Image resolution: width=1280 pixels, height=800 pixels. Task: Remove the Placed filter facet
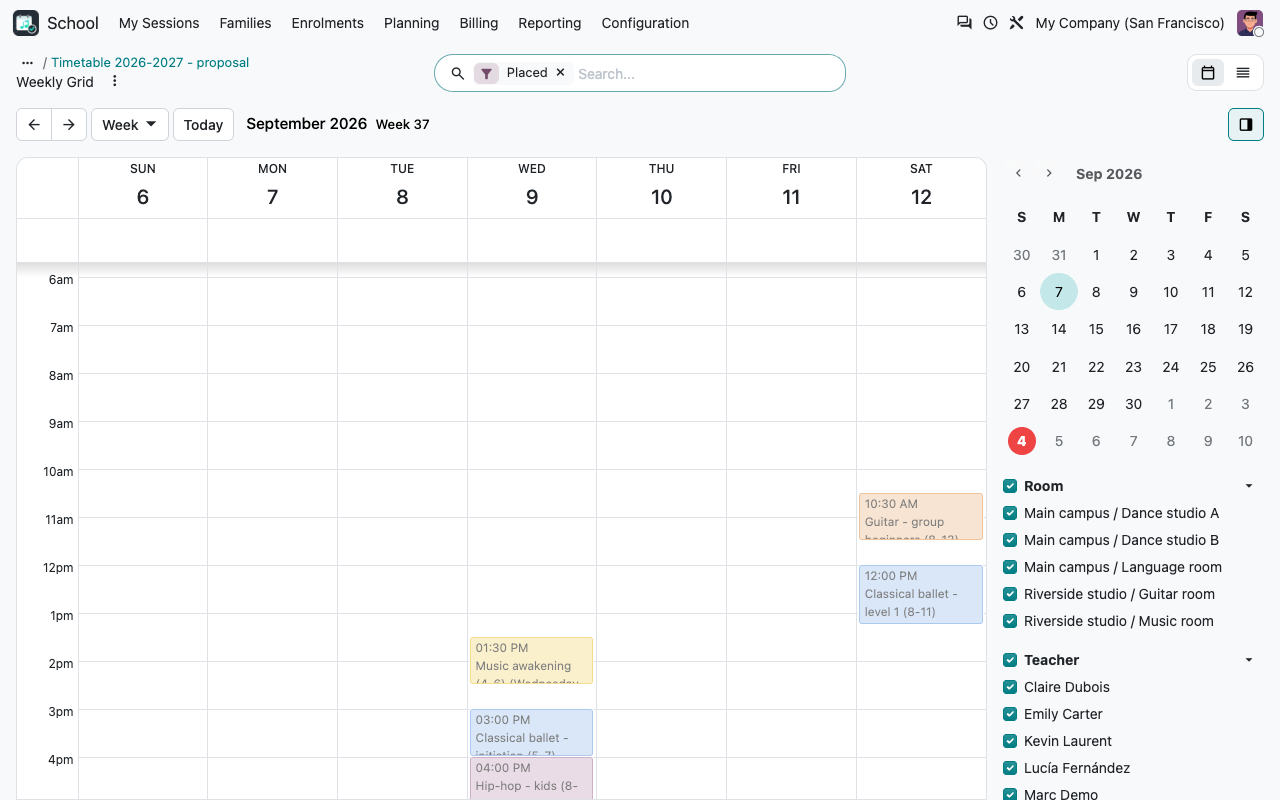[560, 73]
